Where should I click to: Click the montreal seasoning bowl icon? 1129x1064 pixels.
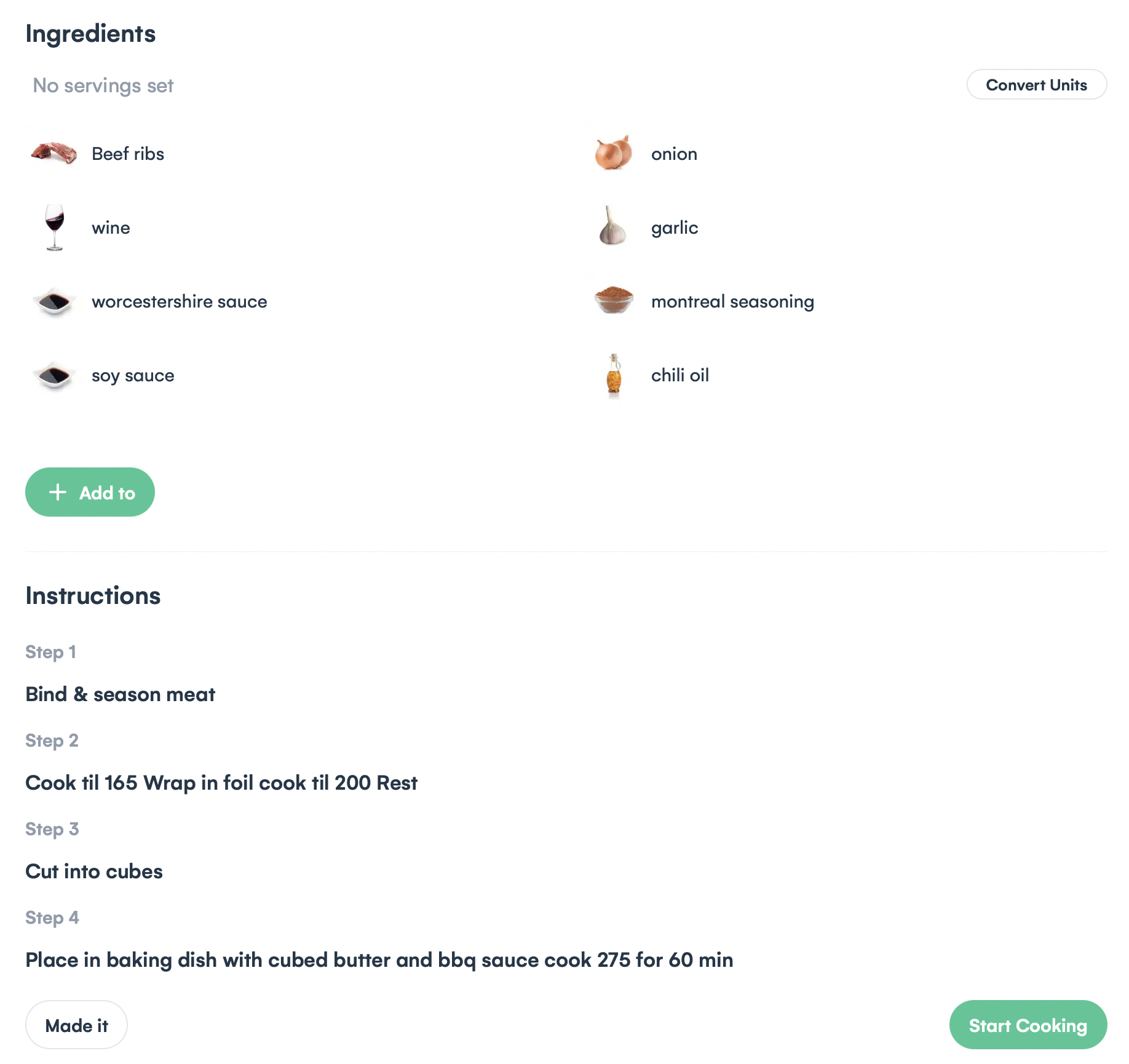(614, 300)
